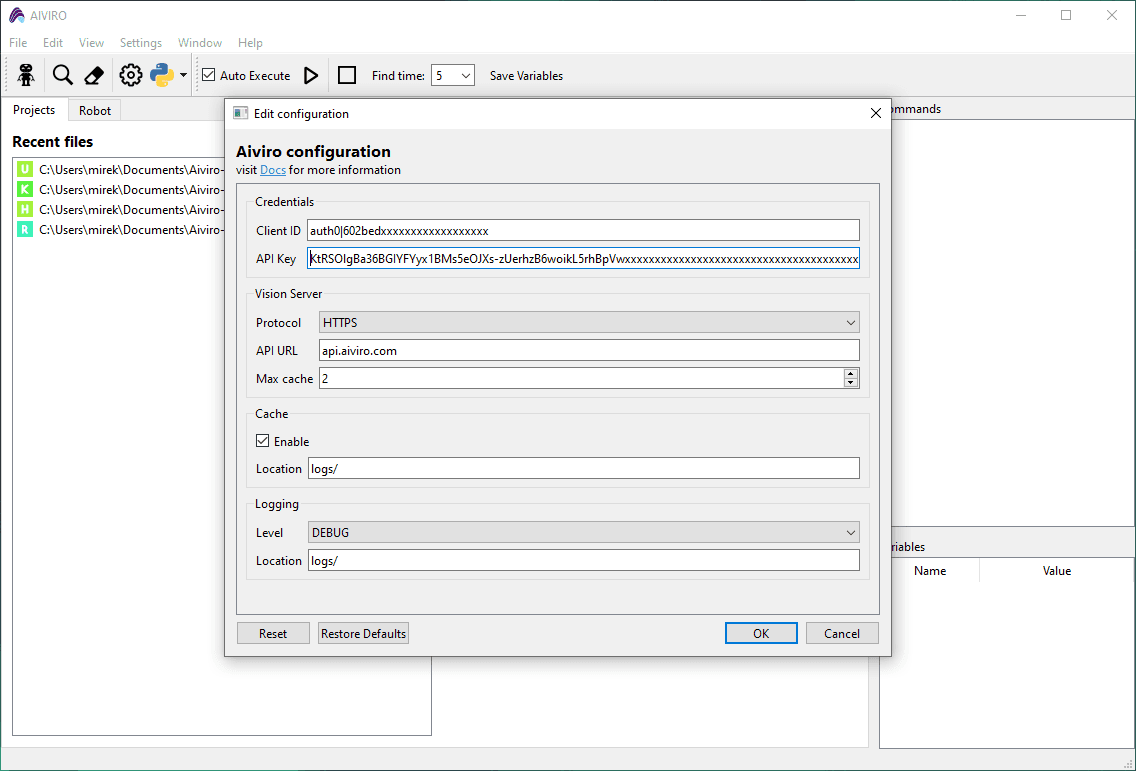Open recent file with H icon
This screenshot has height=771, width=1136.
(120, 209)
